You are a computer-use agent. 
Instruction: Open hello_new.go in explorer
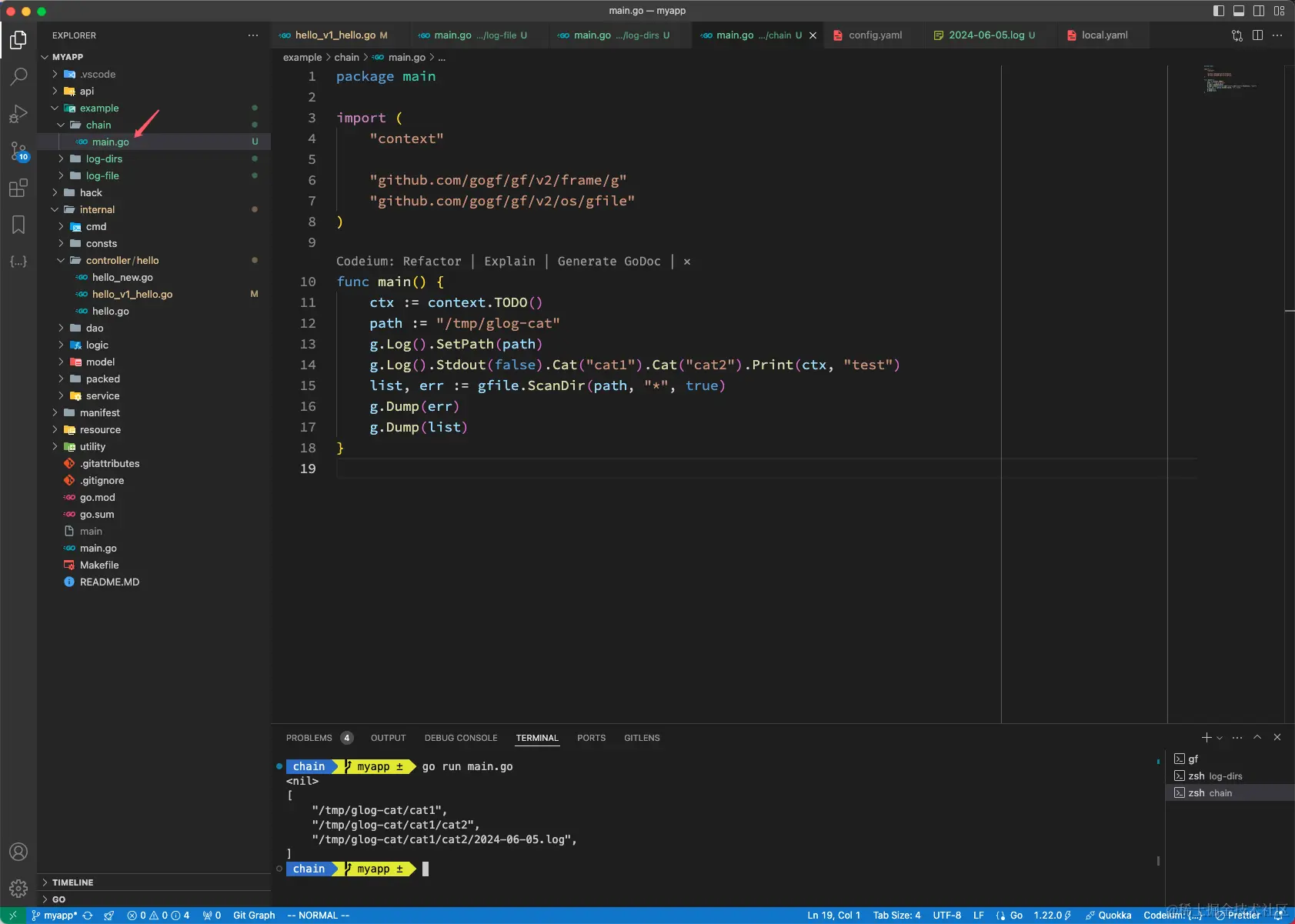122,277
